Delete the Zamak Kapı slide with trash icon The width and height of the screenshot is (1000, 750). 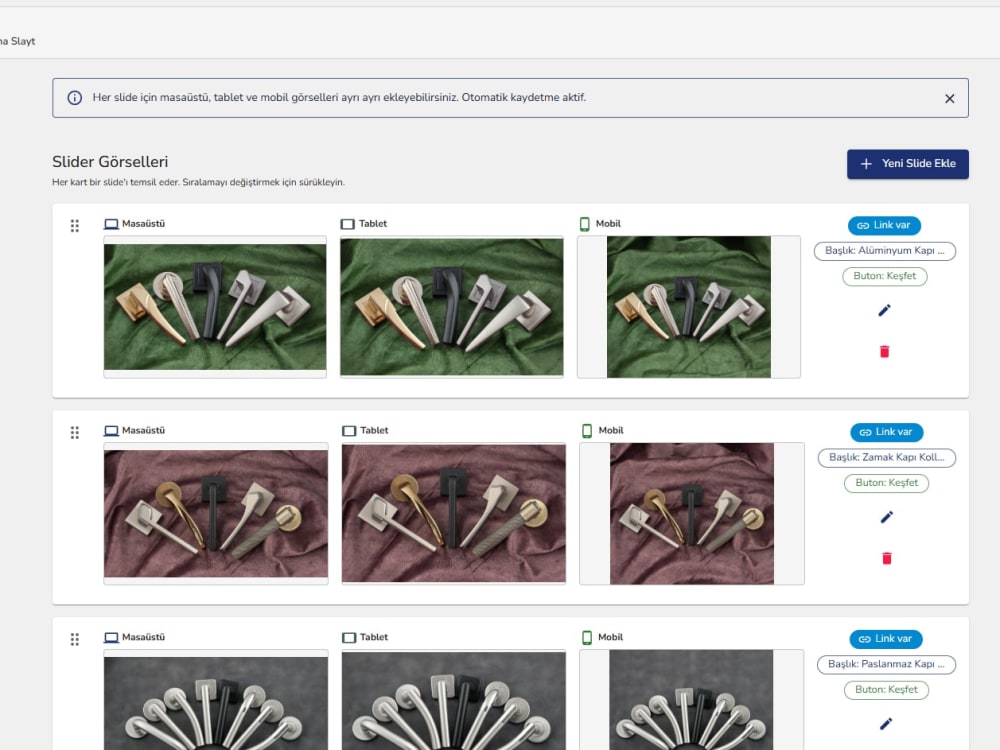pyautogui.click(x=886, y=558)
